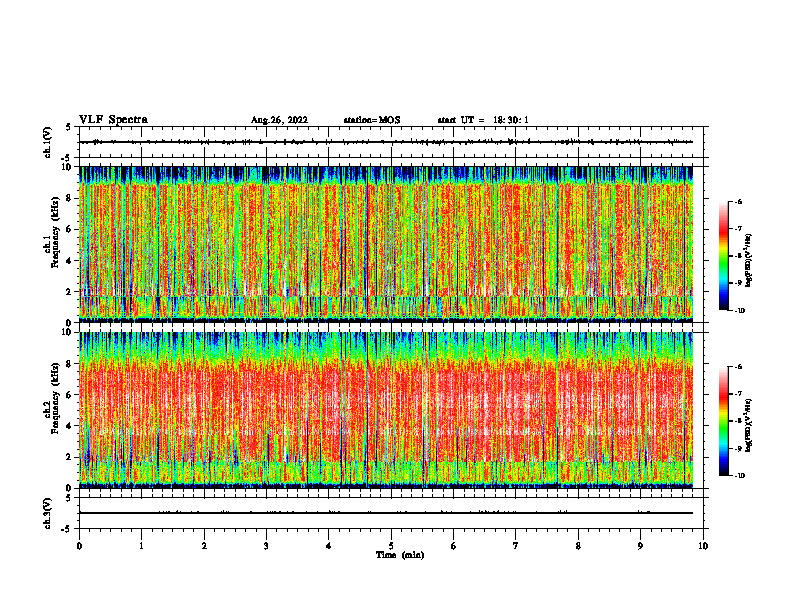
Task: Click the "8" kHz tick on ch.1 frequency axis
Action: tap(69, 198)
